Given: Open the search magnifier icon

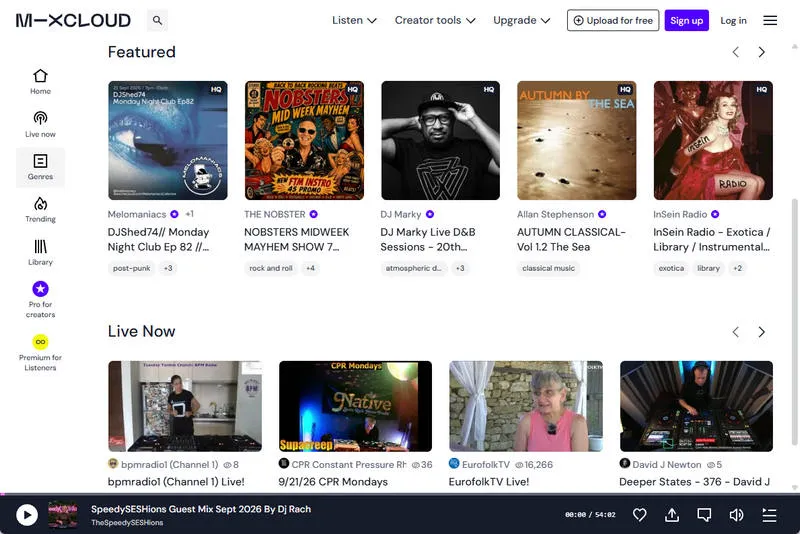Looking at the screenshot, I should 157,20.
